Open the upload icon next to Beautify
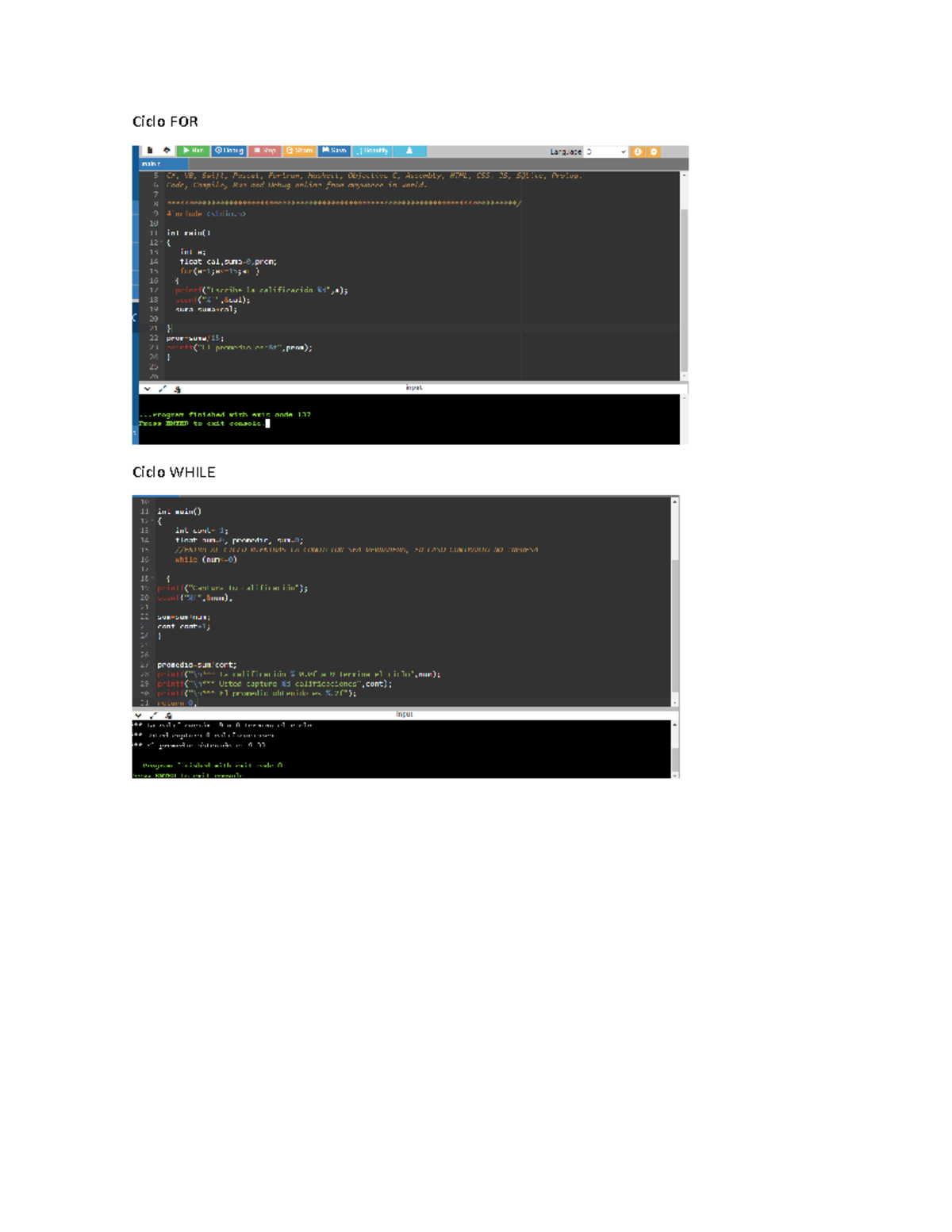Image resolution: width=952 pixels, height=1232 pixels. [410, 150]
